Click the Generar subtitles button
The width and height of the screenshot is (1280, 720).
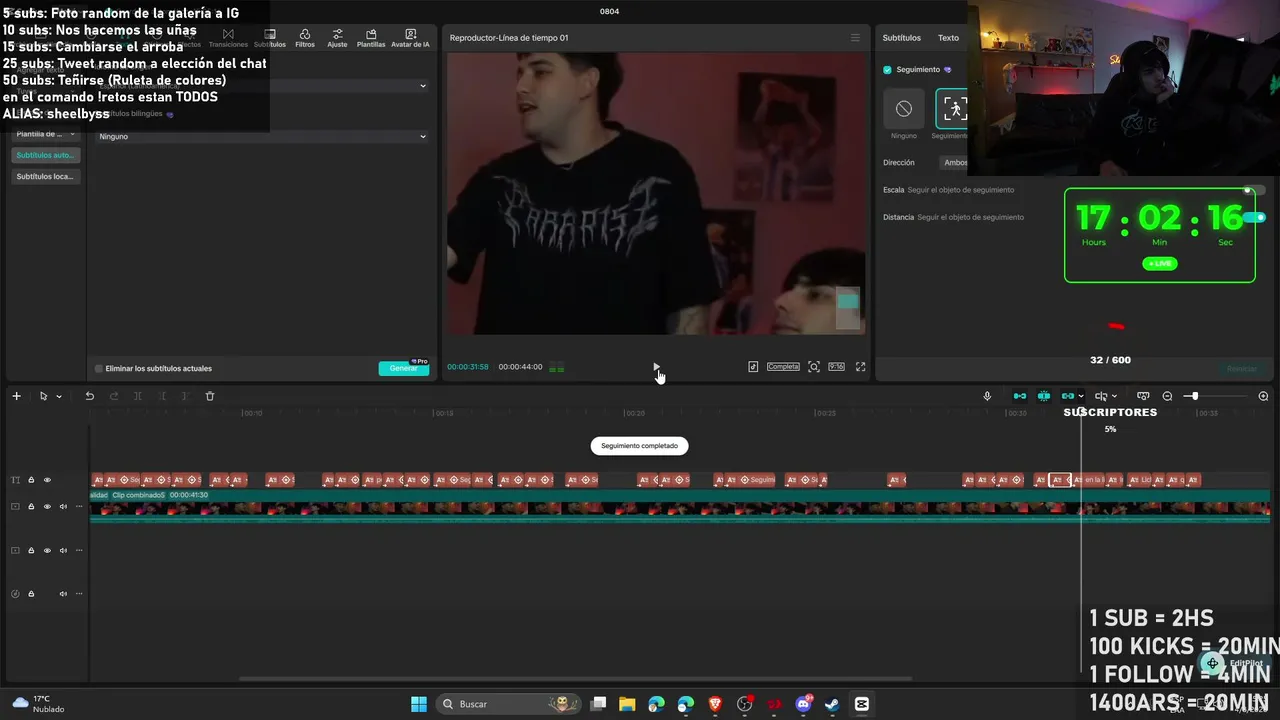[x=404, y=368]
